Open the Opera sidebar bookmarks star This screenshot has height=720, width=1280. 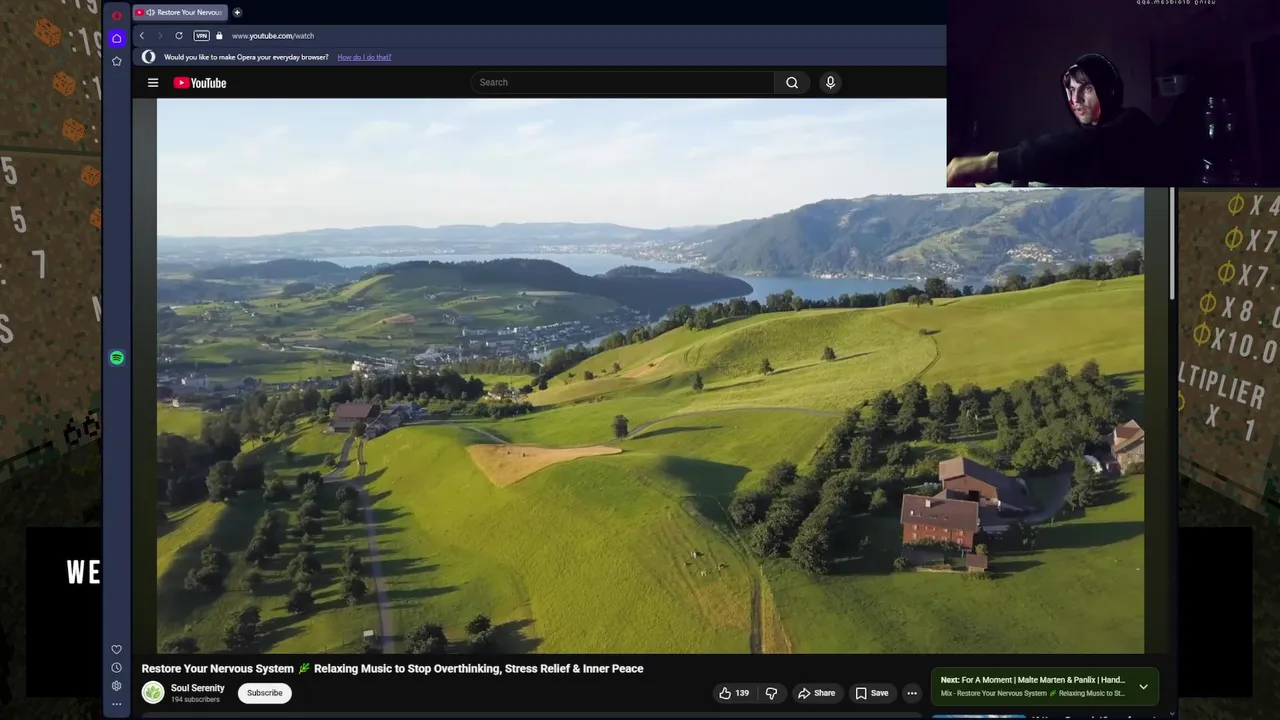click(117, 61)
